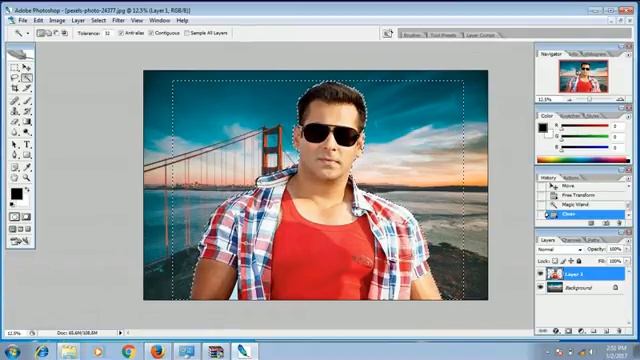Open the Fill slider arrow

coord(627,261)
